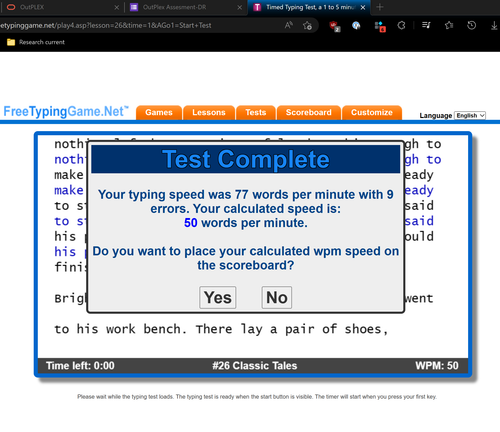Click the blue 50 calculated speed number
Screen dimensions: 500x432
[191, 223]
